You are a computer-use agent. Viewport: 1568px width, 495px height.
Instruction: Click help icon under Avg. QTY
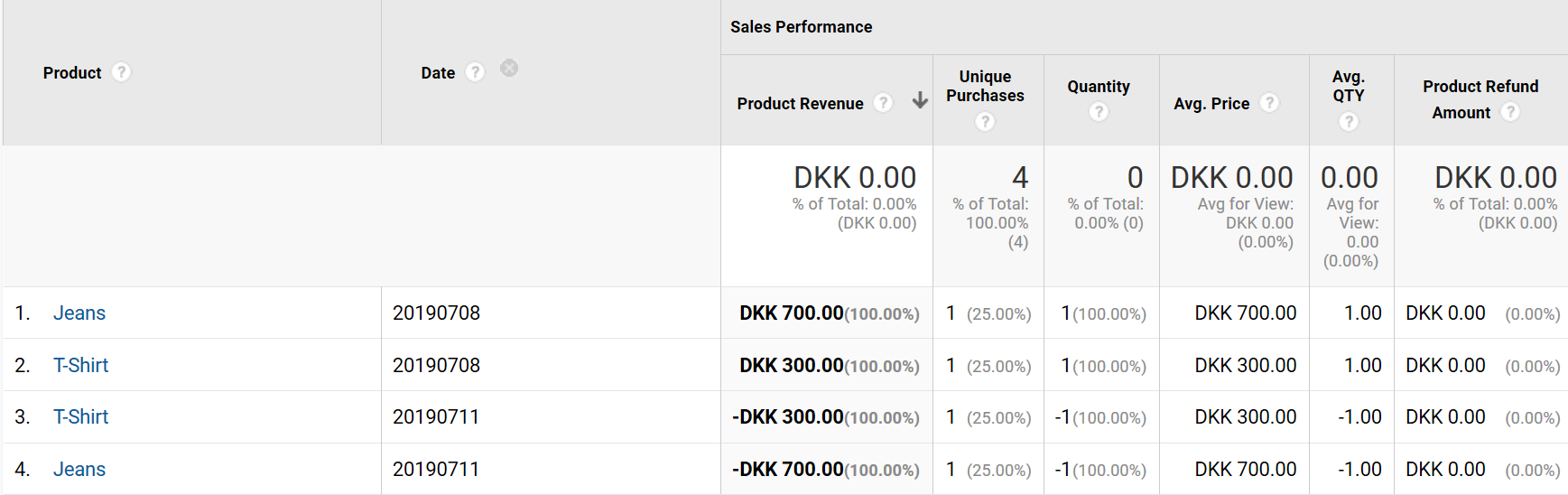pos(1348,121)
